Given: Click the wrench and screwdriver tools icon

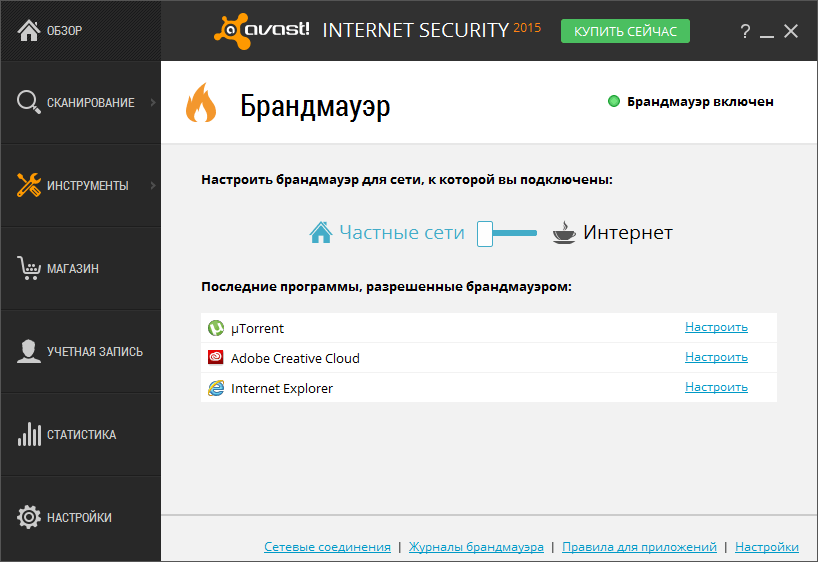Looking at the screenshot, I should click(x=29, y=185).
